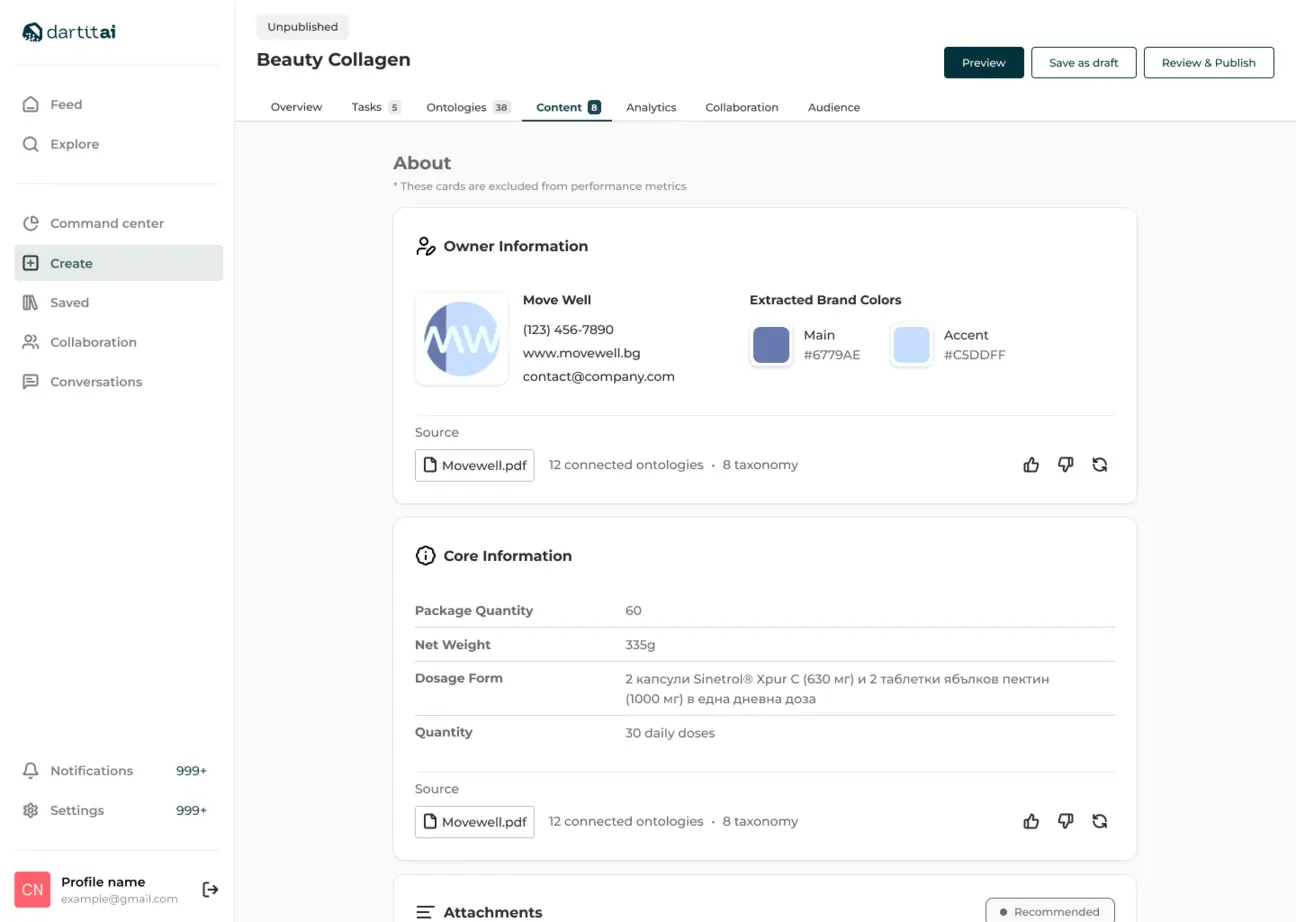Viewport: 1296px width, 922px height.
Task: Go to Command center
Action: 107,224
